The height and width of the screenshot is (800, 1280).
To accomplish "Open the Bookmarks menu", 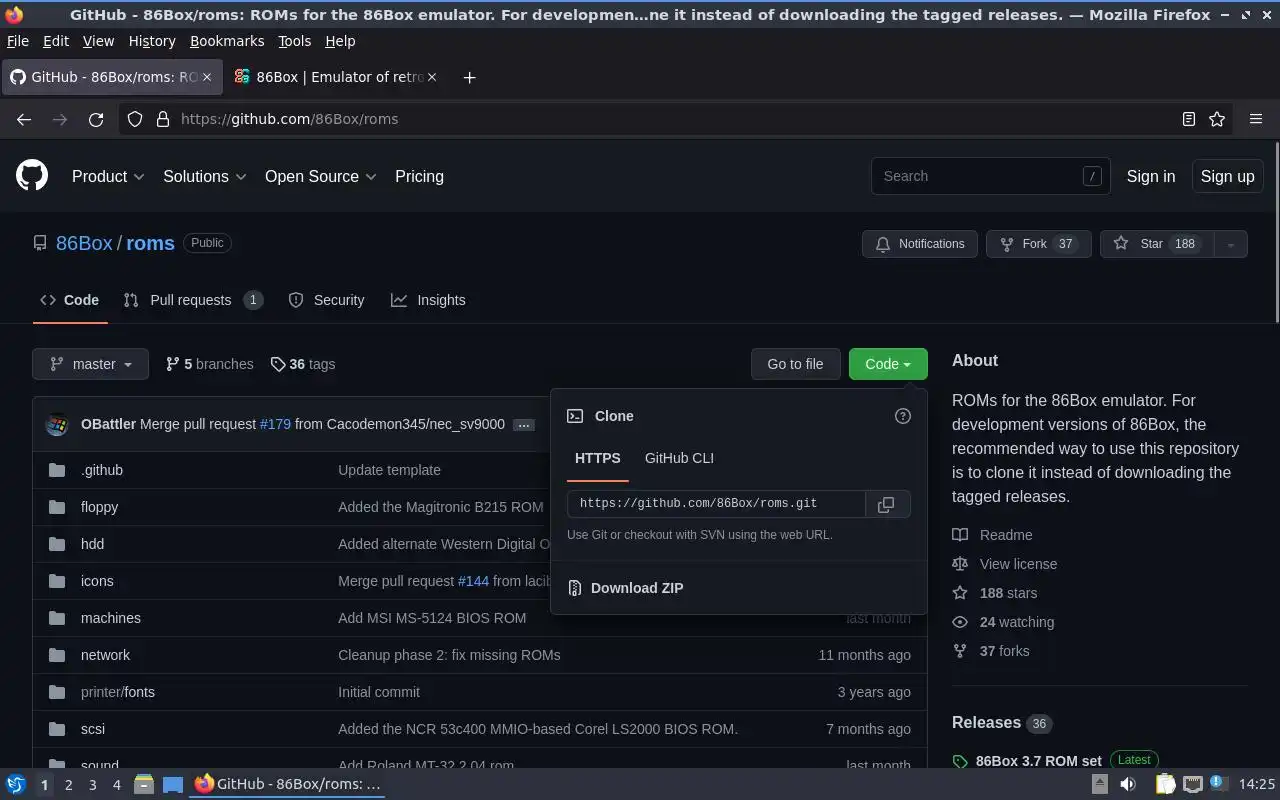I will click(x=227, y=41).
